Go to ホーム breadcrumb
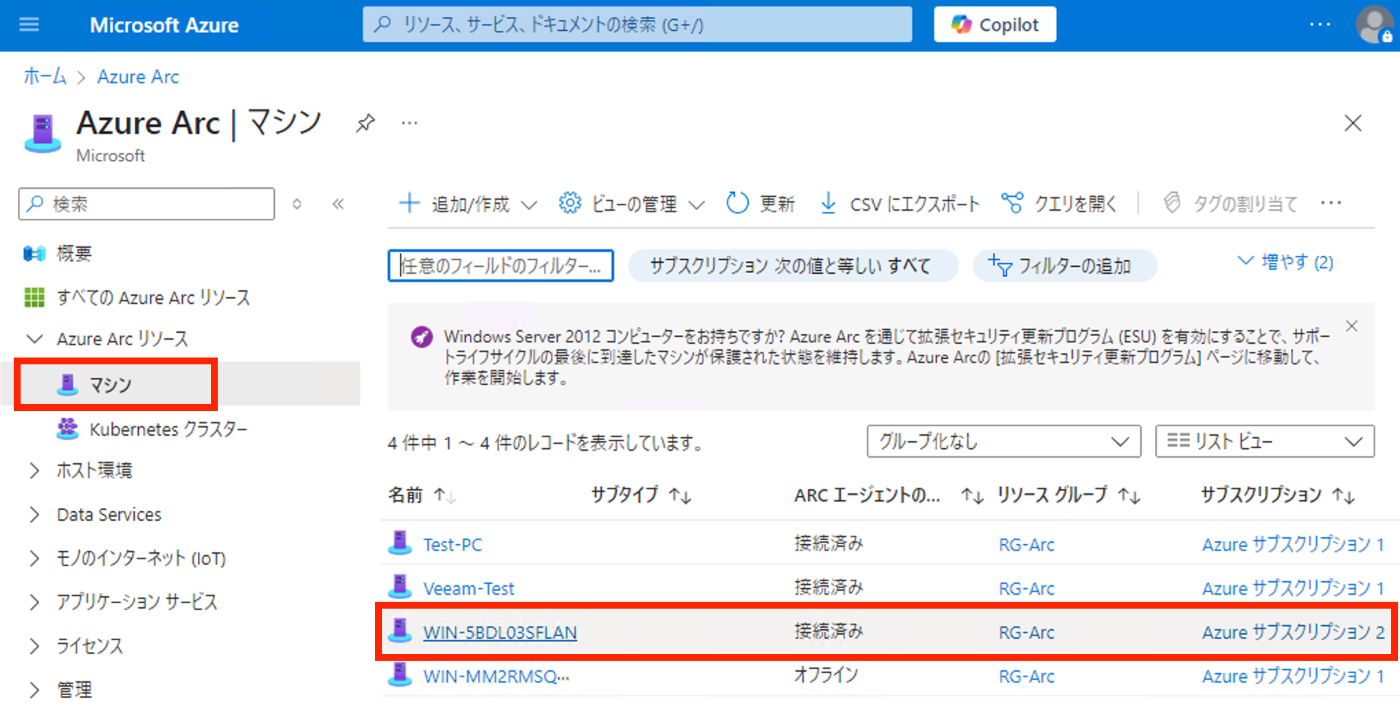Screen dimensions: 1400x715 45,77
